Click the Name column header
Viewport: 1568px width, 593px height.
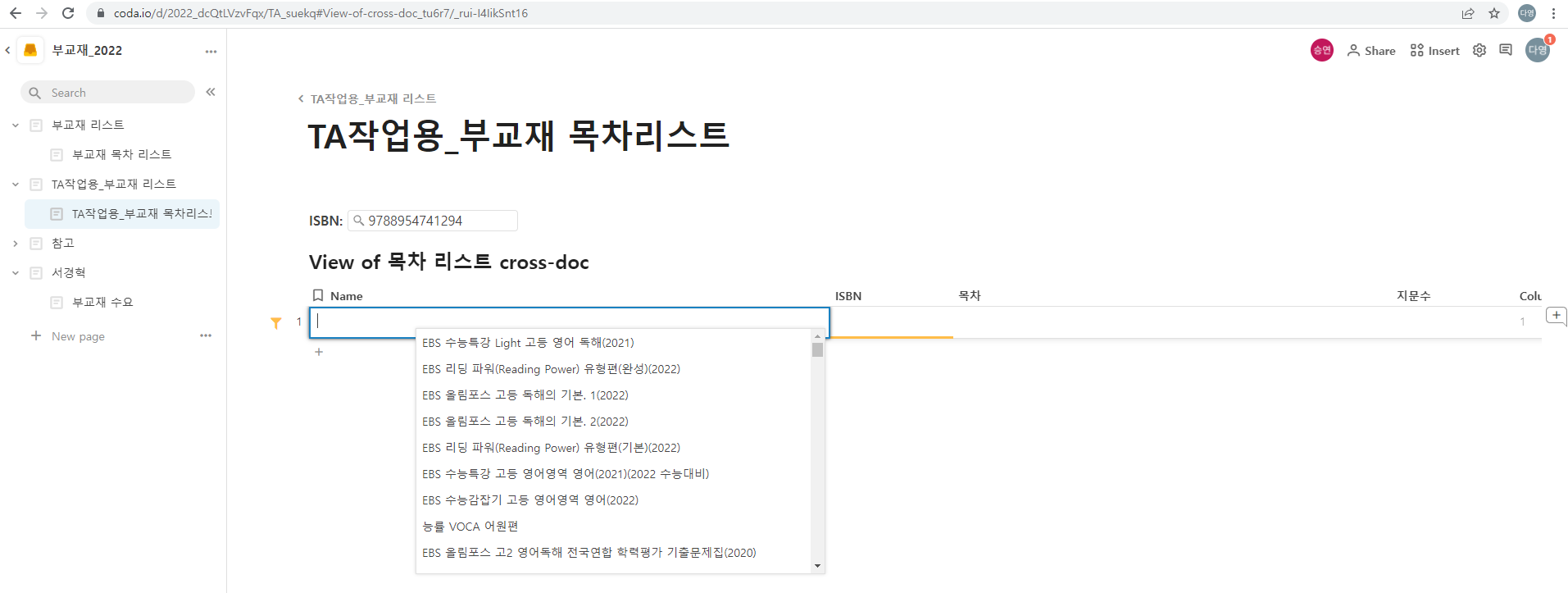point(346,296)
